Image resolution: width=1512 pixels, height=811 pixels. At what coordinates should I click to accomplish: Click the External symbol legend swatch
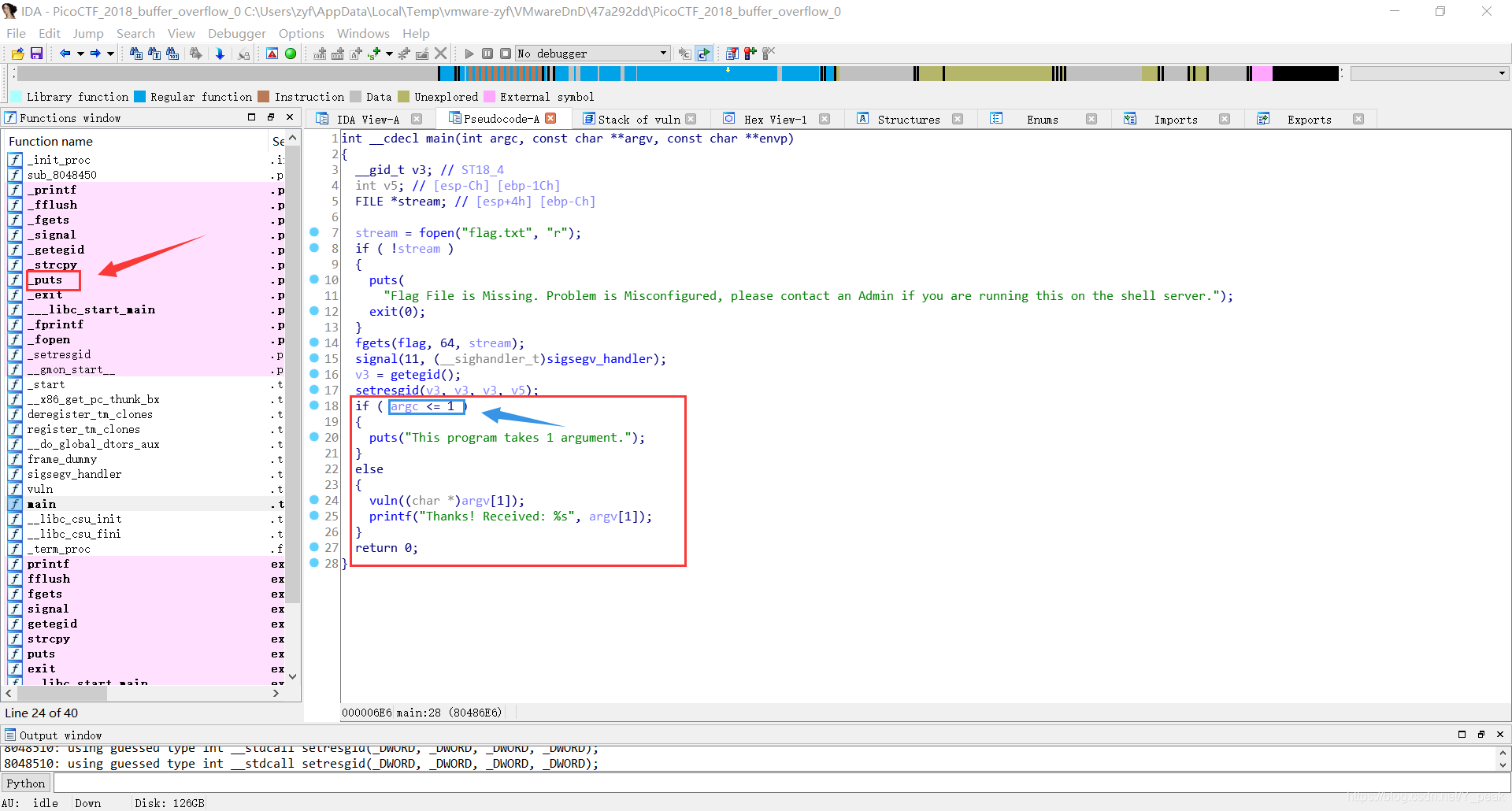tap(489, 97)
